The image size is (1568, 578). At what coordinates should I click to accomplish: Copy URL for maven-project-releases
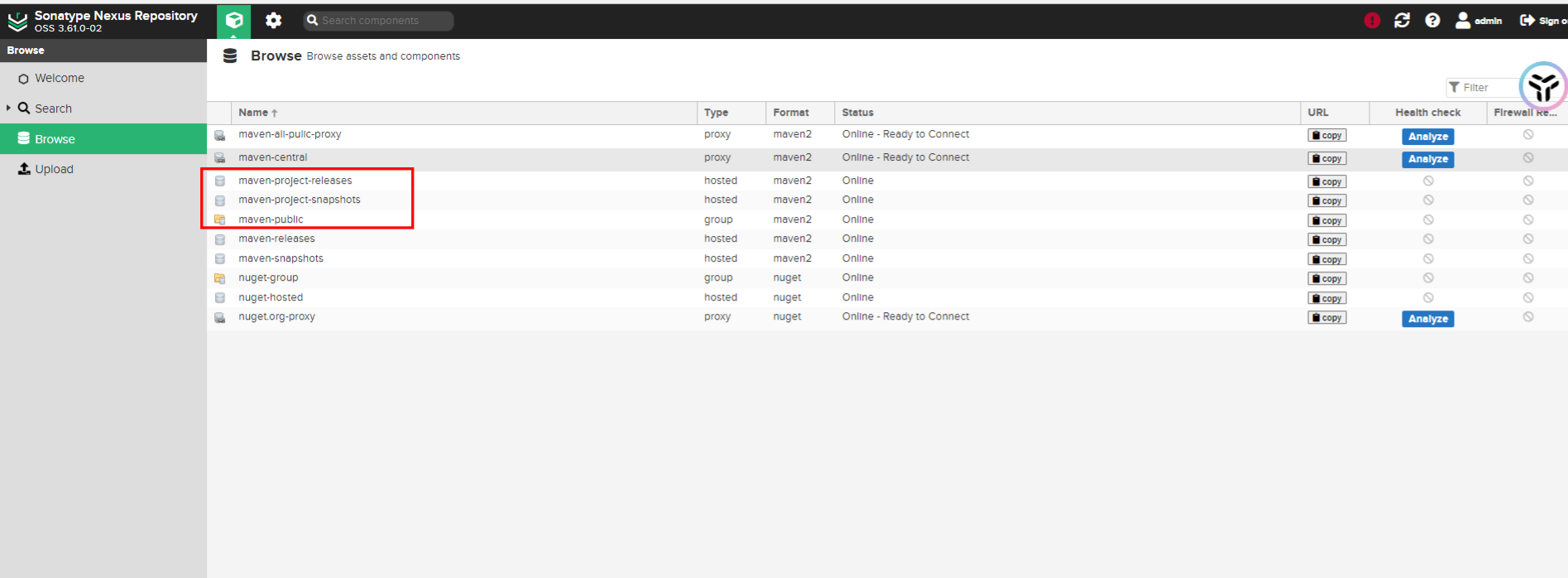pos(1327,181)
